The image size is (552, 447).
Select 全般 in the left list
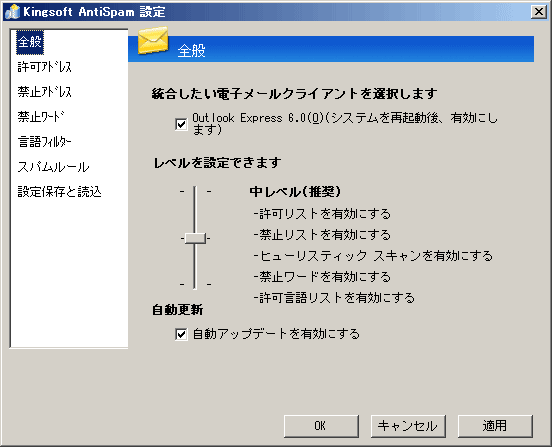[x=30, y=42]
